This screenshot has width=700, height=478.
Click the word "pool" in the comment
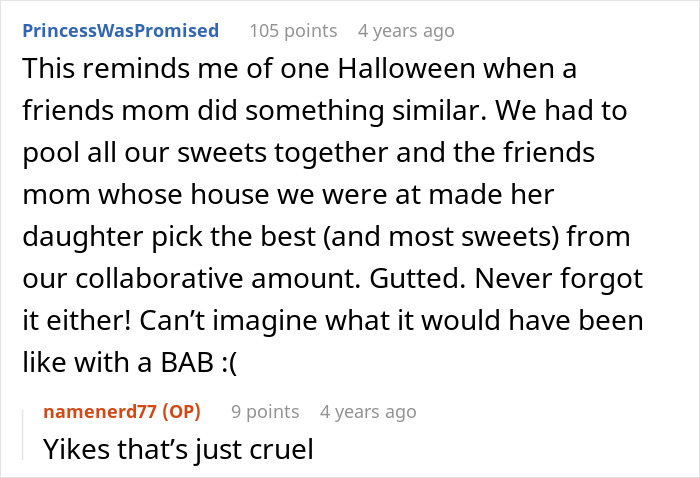click(x=47, y=155)
